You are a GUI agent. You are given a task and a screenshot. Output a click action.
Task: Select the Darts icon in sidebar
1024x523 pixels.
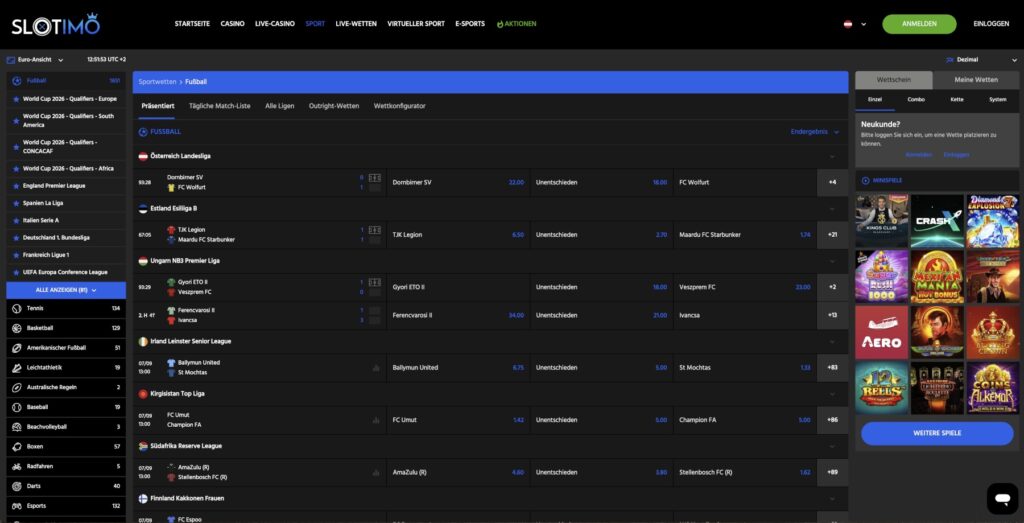point(16,486)
